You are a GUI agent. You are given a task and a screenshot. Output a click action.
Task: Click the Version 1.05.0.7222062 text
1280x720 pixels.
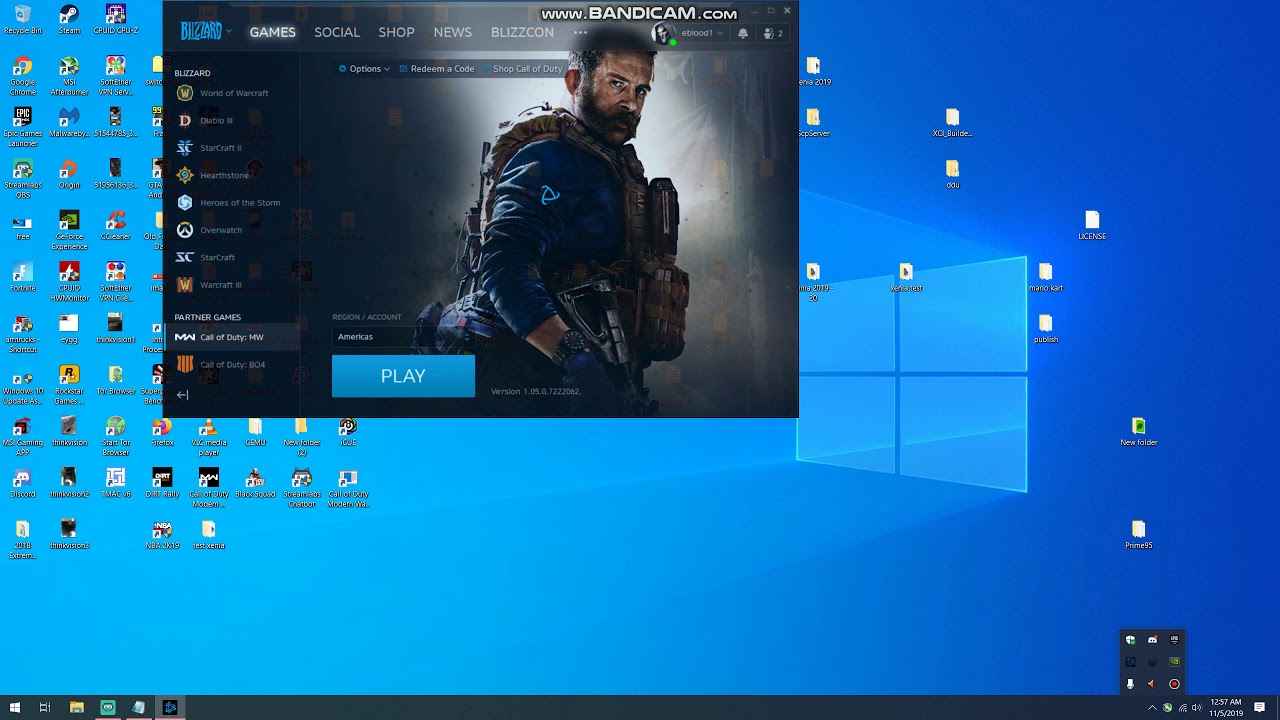[x=536, y=391]
